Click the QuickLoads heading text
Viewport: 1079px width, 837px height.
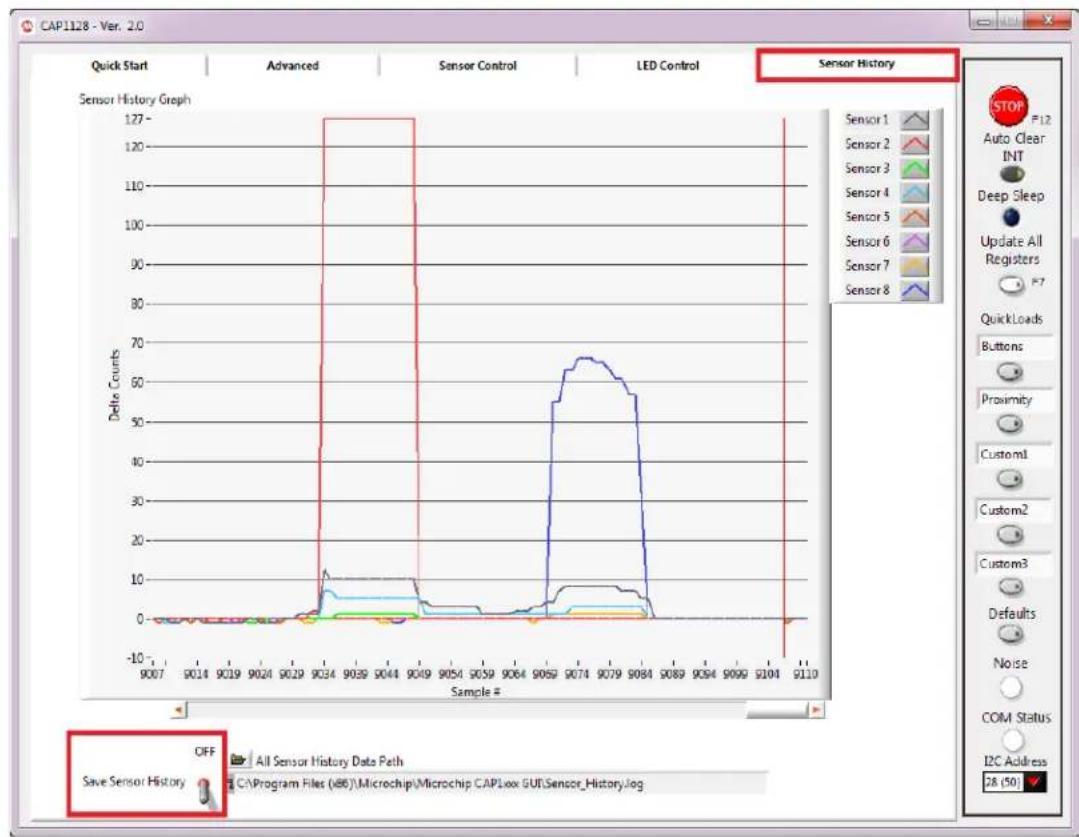tap(1012, 319)
